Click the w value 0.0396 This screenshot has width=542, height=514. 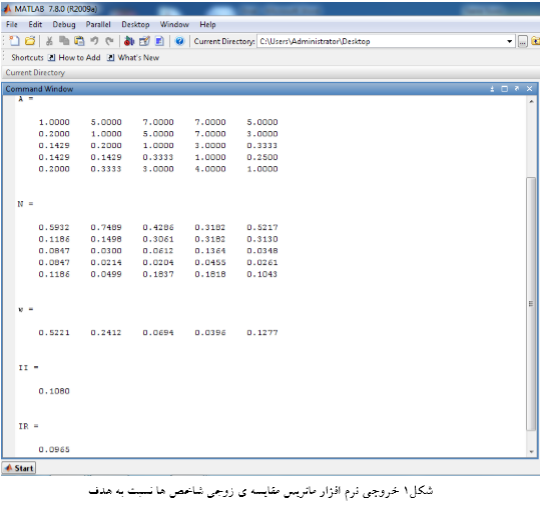point(210,333)
